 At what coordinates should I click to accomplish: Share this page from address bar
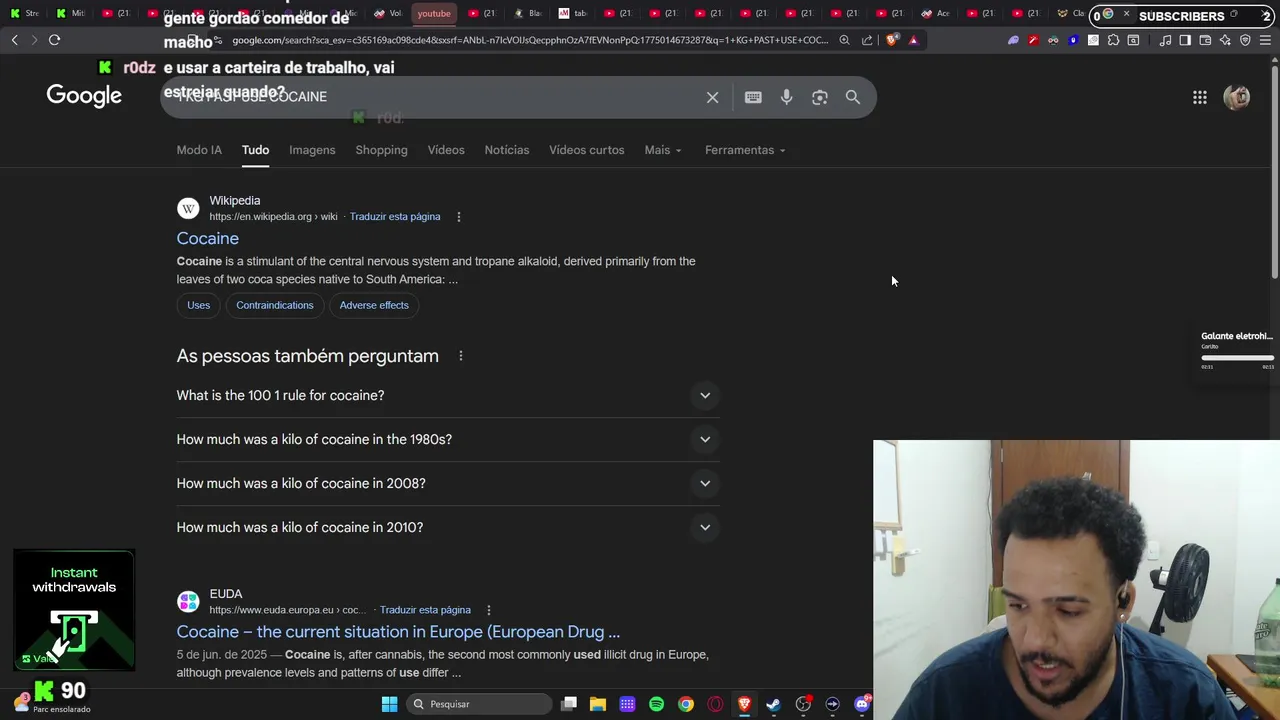[867, 40]
